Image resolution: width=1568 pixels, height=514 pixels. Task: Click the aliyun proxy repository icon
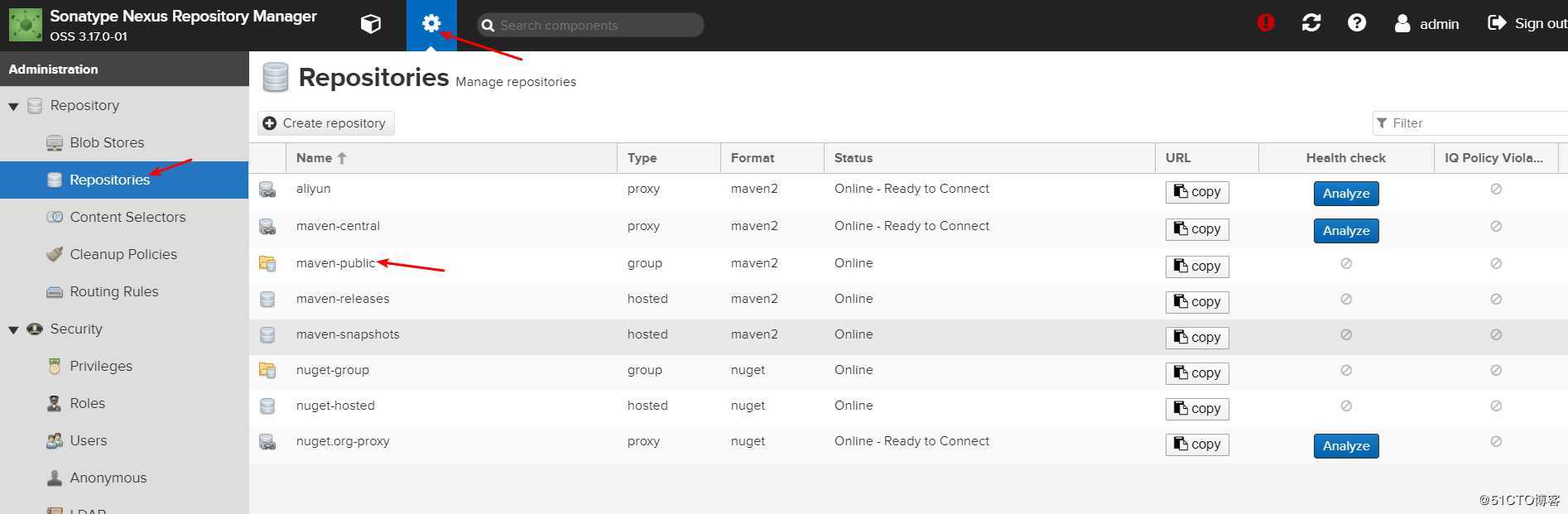pyautogui.click(x=267, y=190)
